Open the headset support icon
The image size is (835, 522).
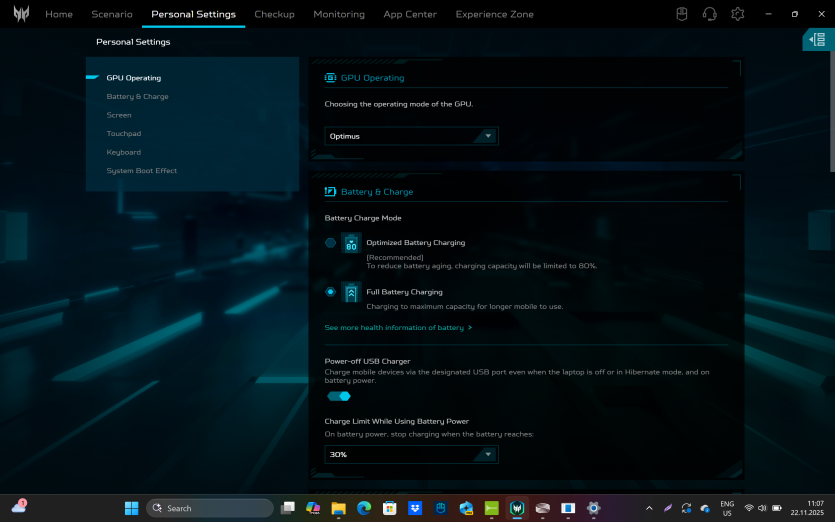pyautogui.click(x=710, y=14)
